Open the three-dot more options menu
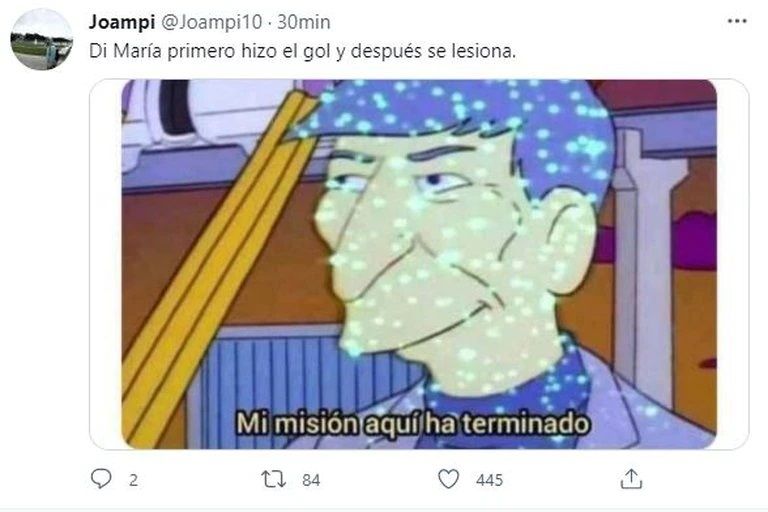 pos(737,22)
